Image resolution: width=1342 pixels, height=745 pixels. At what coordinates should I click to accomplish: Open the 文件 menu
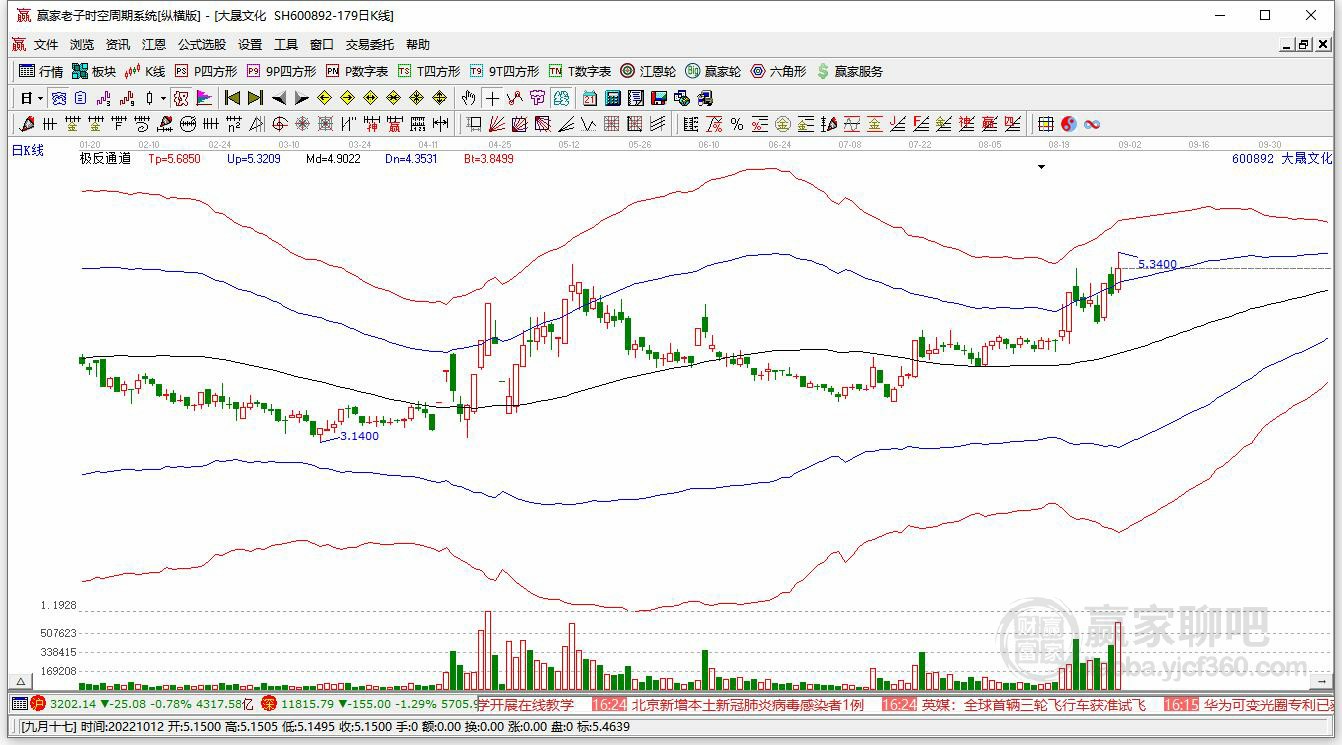[x=46, y=45]
